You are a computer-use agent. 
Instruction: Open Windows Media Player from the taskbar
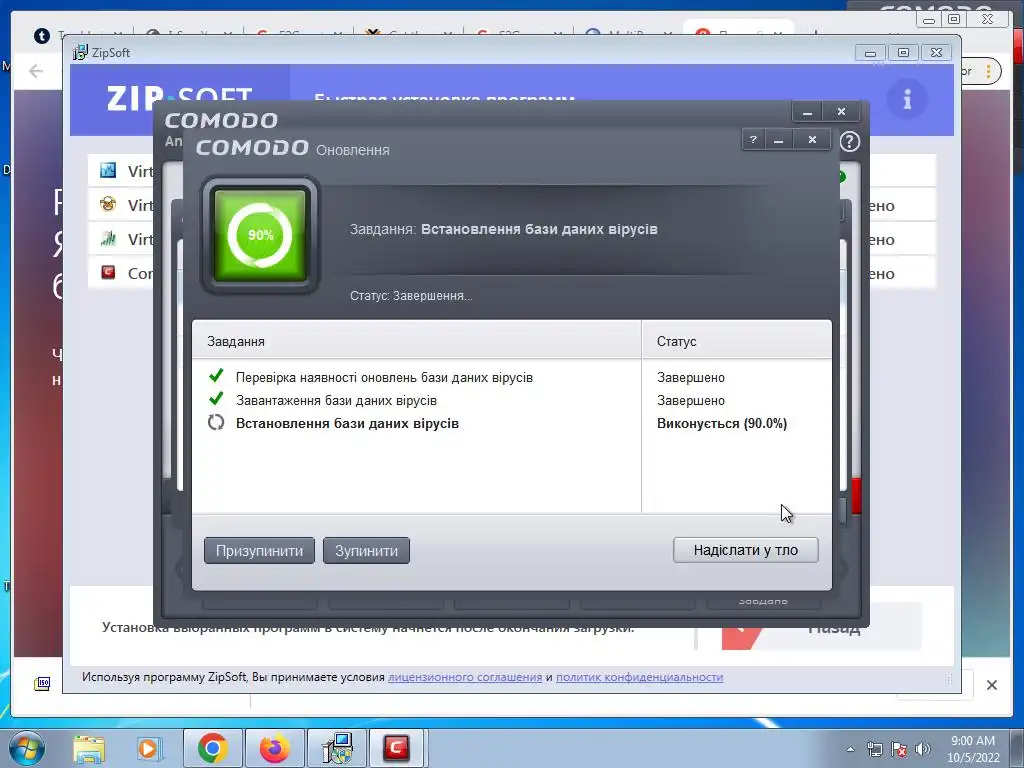[148, 749]
